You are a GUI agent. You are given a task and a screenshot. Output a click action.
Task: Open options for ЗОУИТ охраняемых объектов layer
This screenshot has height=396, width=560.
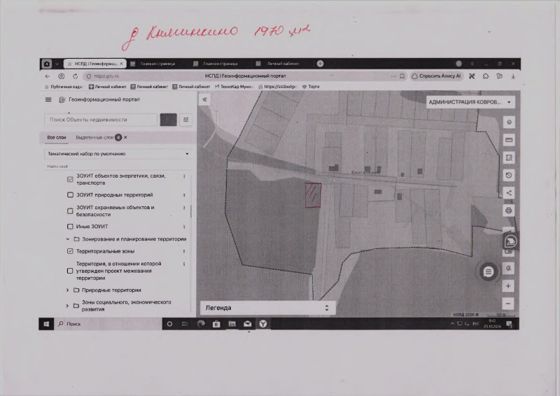[184, 207]
